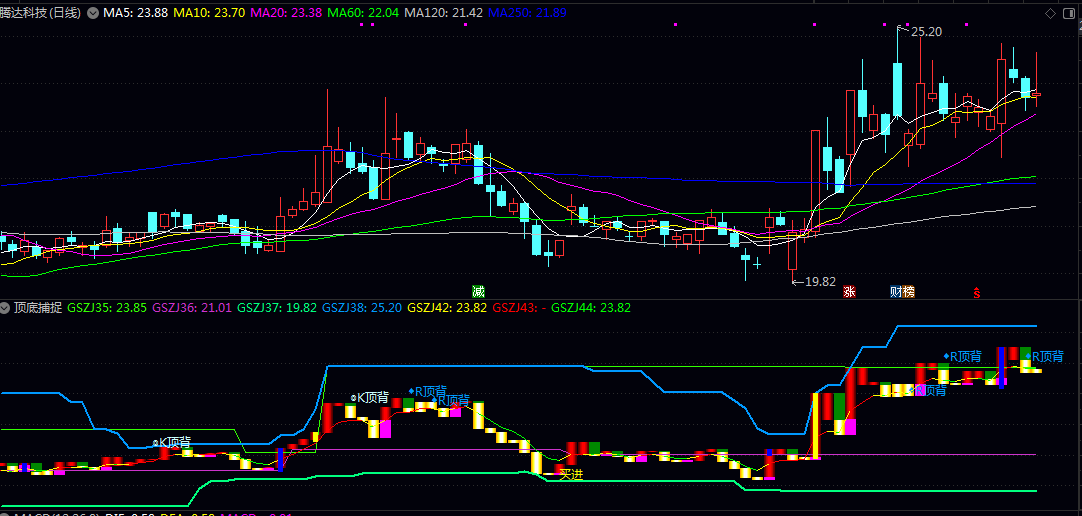
Task: Click the 腾达科技(日线) chart title
Action: [41, 13]
